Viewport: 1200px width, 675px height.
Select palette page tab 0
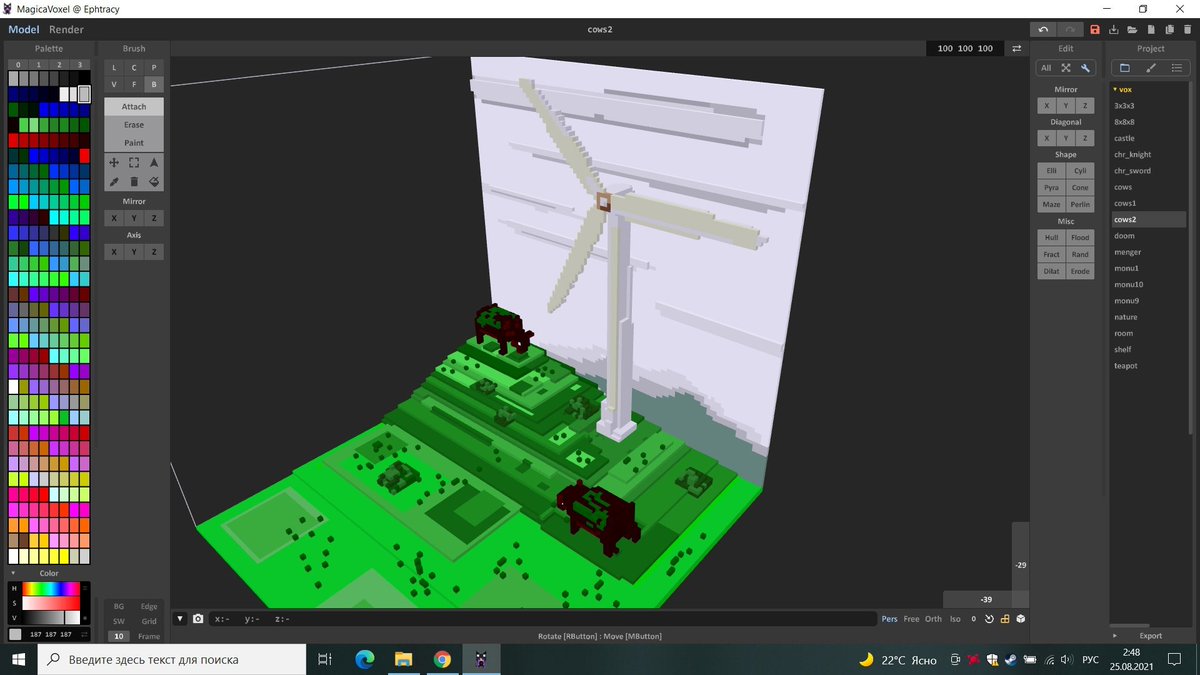pyautogui.click(x=18, y=64)
